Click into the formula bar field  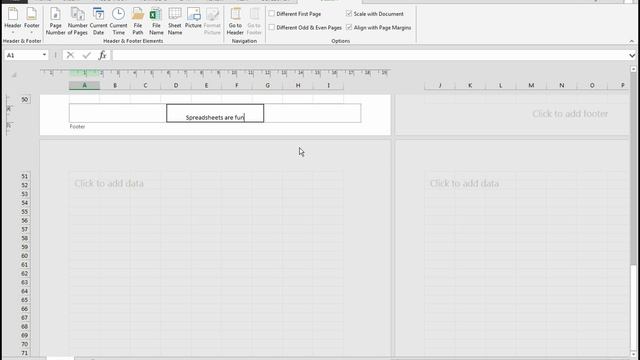370,55
